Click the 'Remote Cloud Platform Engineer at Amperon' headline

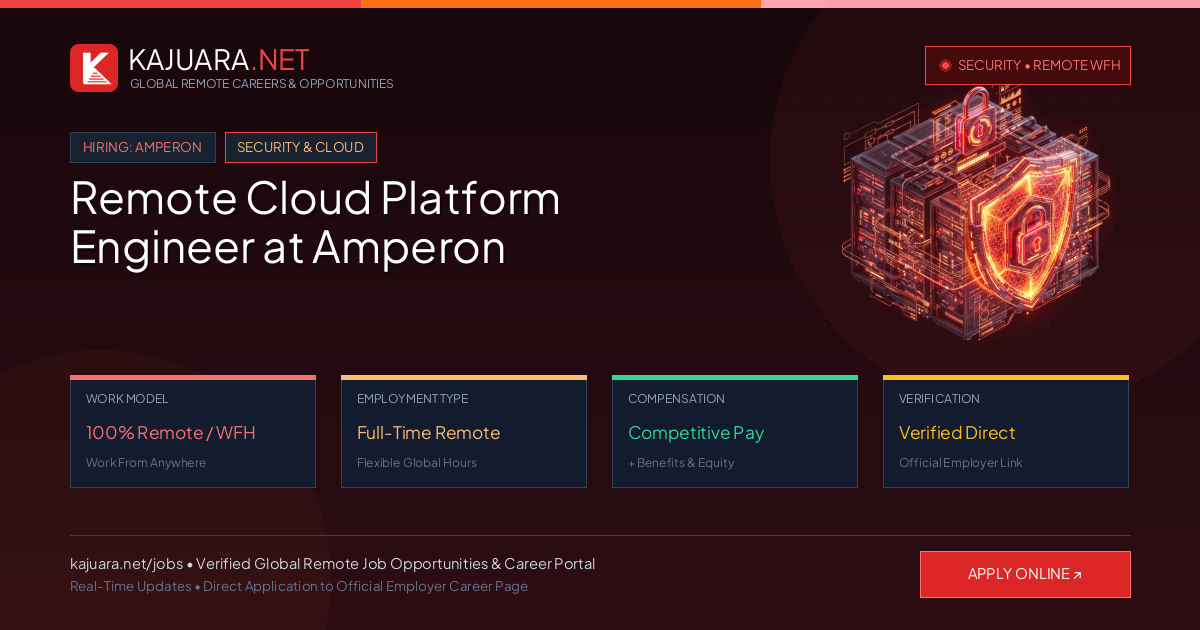316,222
